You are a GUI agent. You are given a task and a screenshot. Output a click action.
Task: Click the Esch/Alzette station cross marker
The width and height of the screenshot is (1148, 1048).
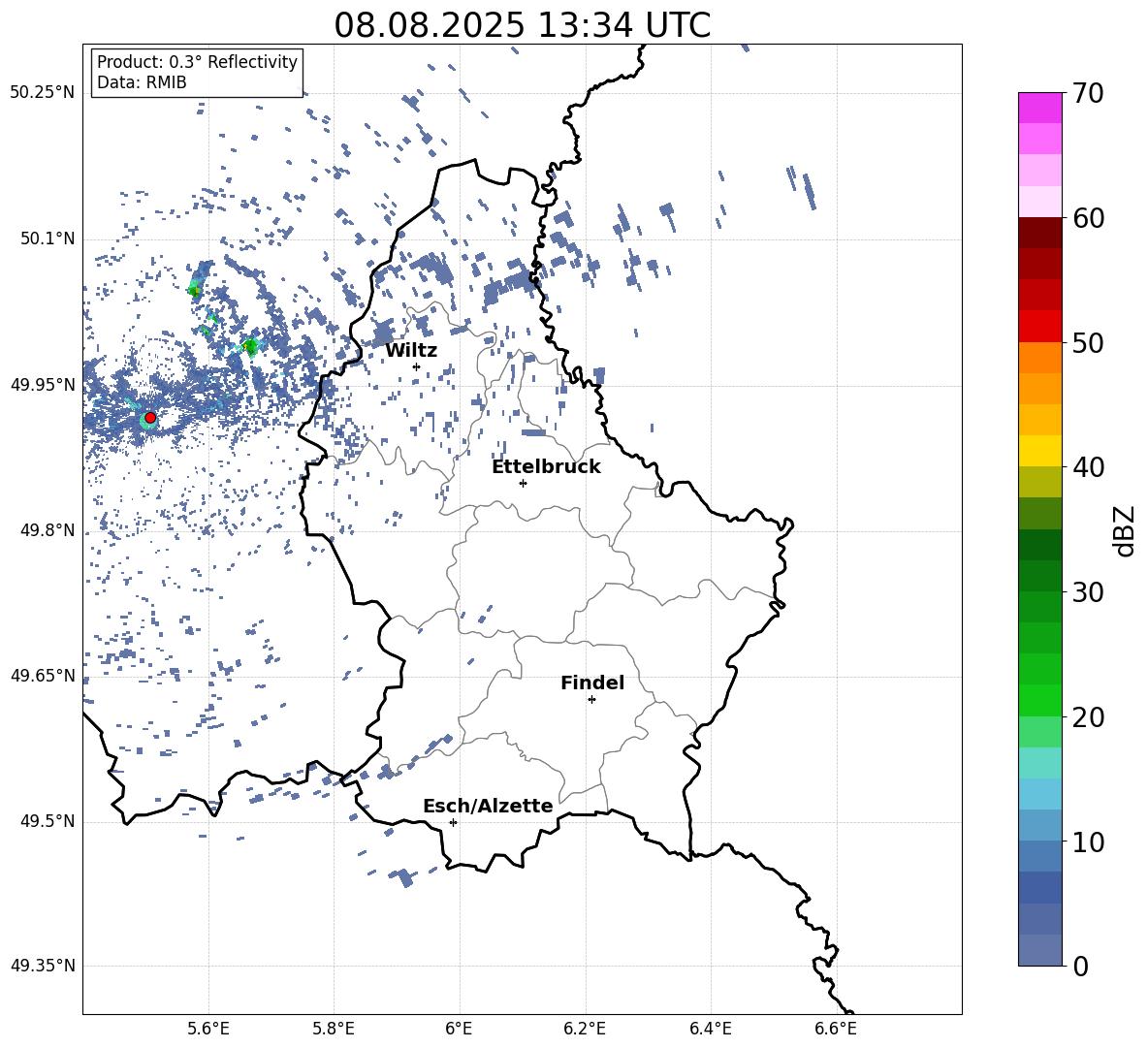(453, 822)
